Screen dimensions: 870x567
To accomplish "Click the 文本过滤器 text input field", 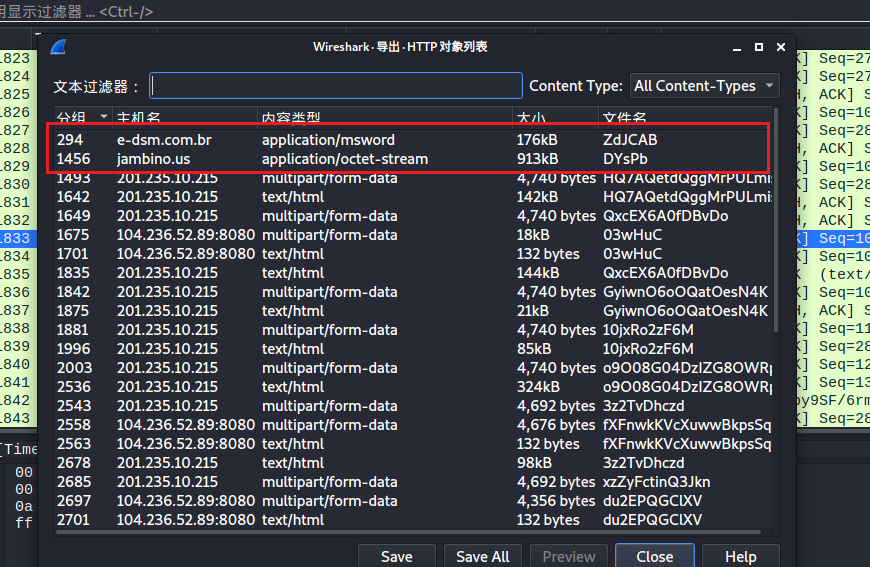I will coord(336,86).
